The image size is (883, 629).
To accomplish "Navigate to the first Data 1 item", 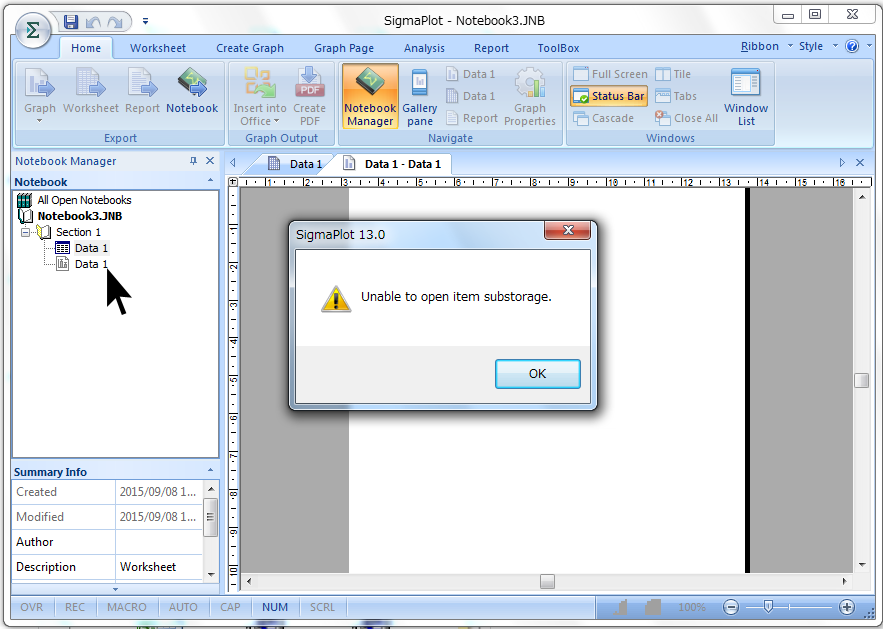I will [x=471, y=74].
